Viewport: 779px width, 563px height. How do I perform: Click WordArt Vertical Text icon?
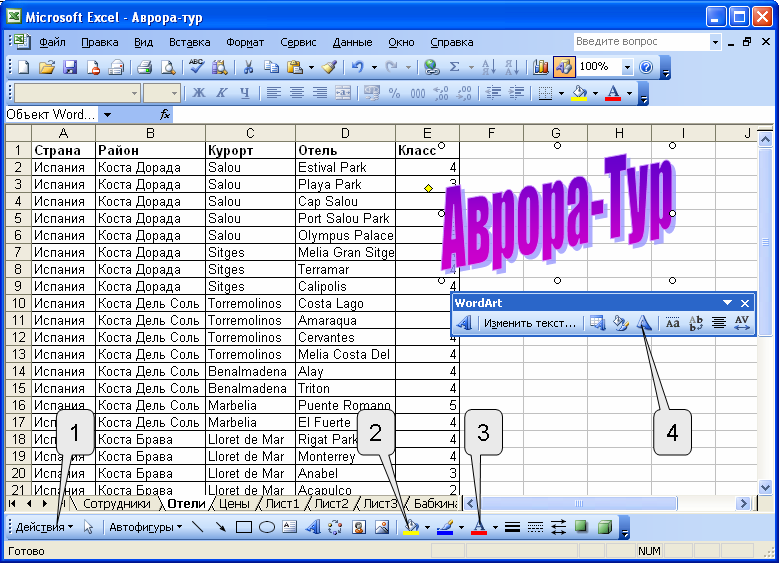696,323
